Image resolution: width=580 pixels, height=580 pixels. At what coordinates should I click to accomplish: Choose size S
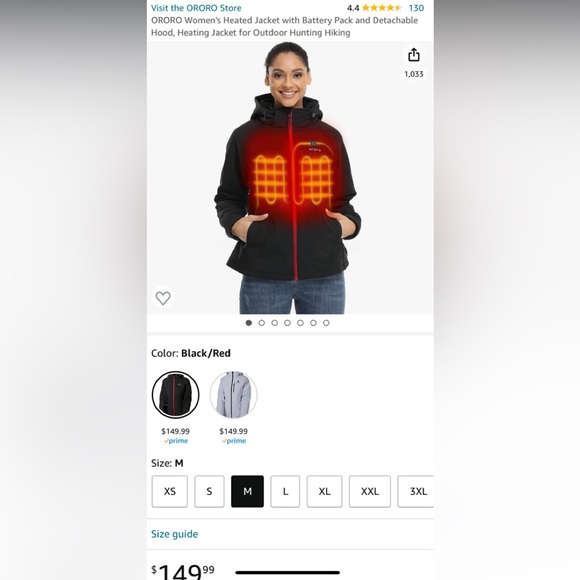pos(209,491)
